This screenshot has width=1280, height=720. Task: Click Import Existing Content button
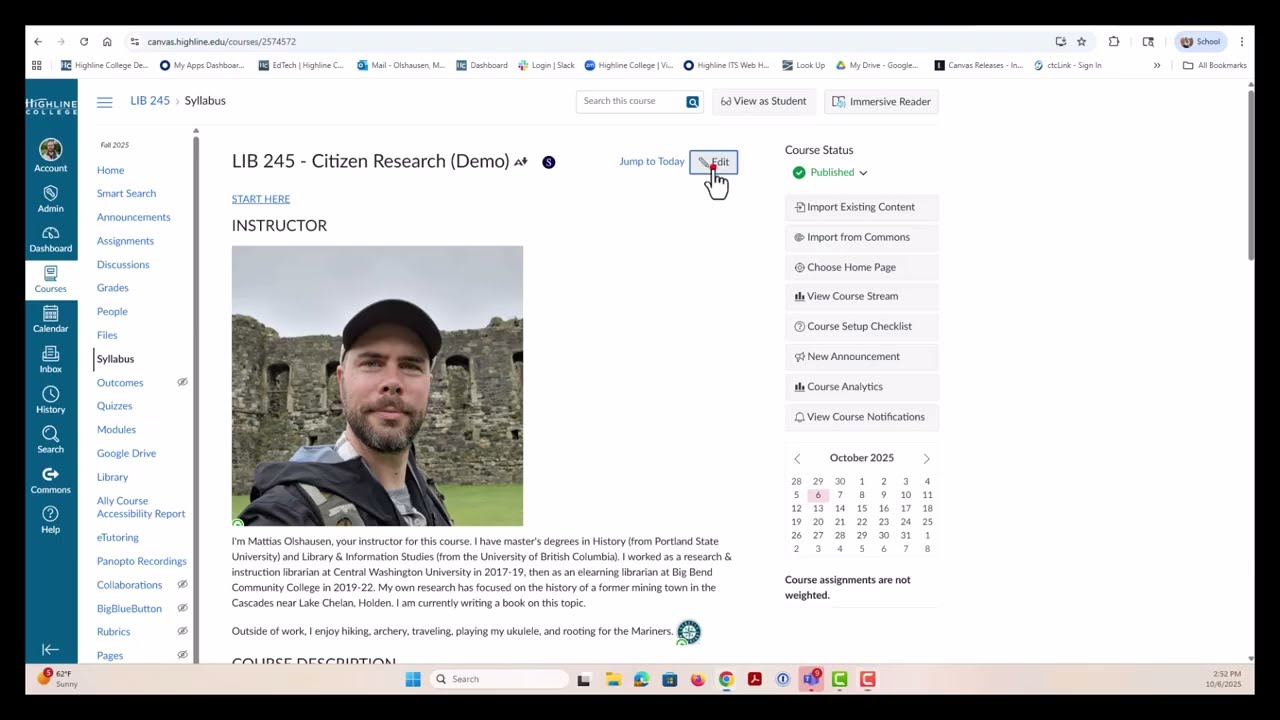pos(861,207)
